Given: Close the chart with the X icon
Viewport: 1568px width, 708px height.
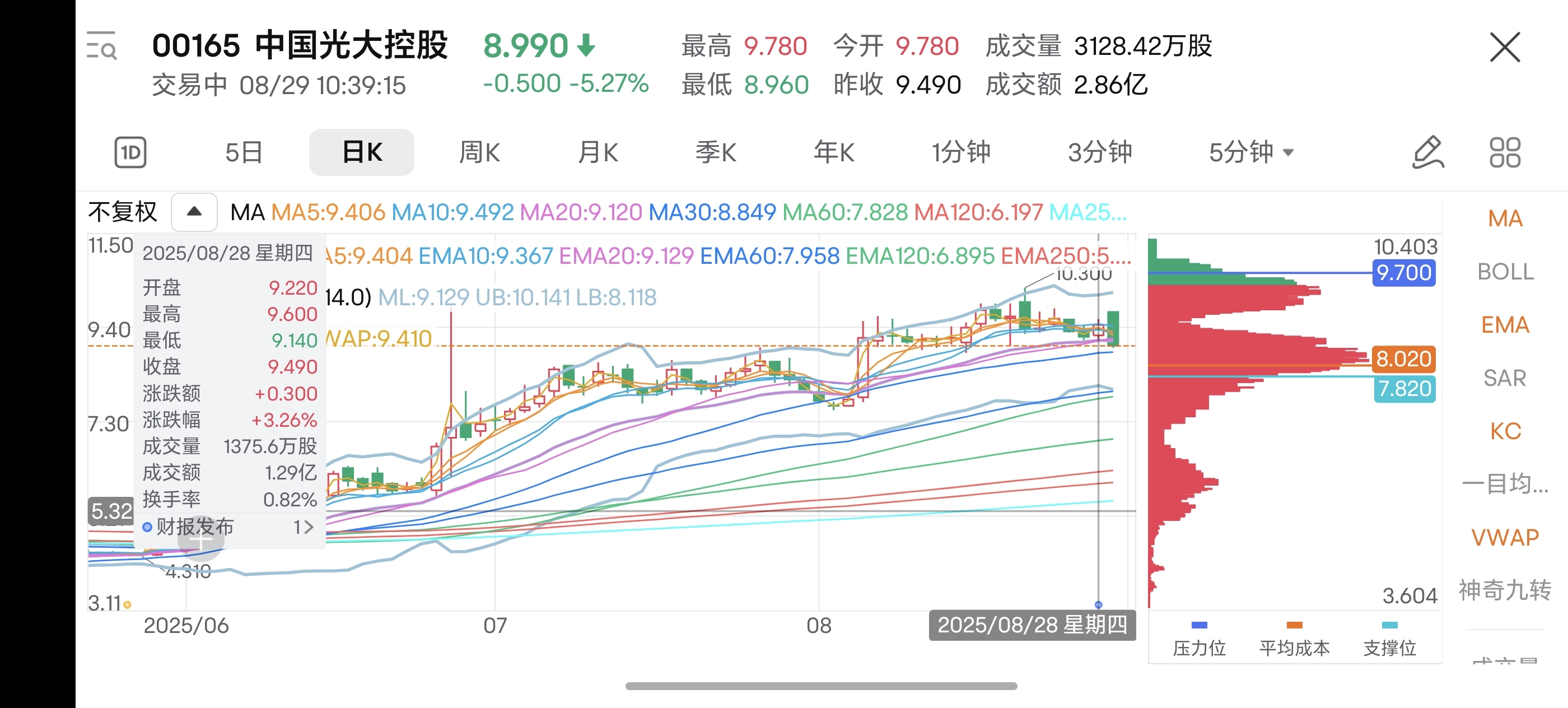Looking at the screenshot, I should tap(1505, 47).
